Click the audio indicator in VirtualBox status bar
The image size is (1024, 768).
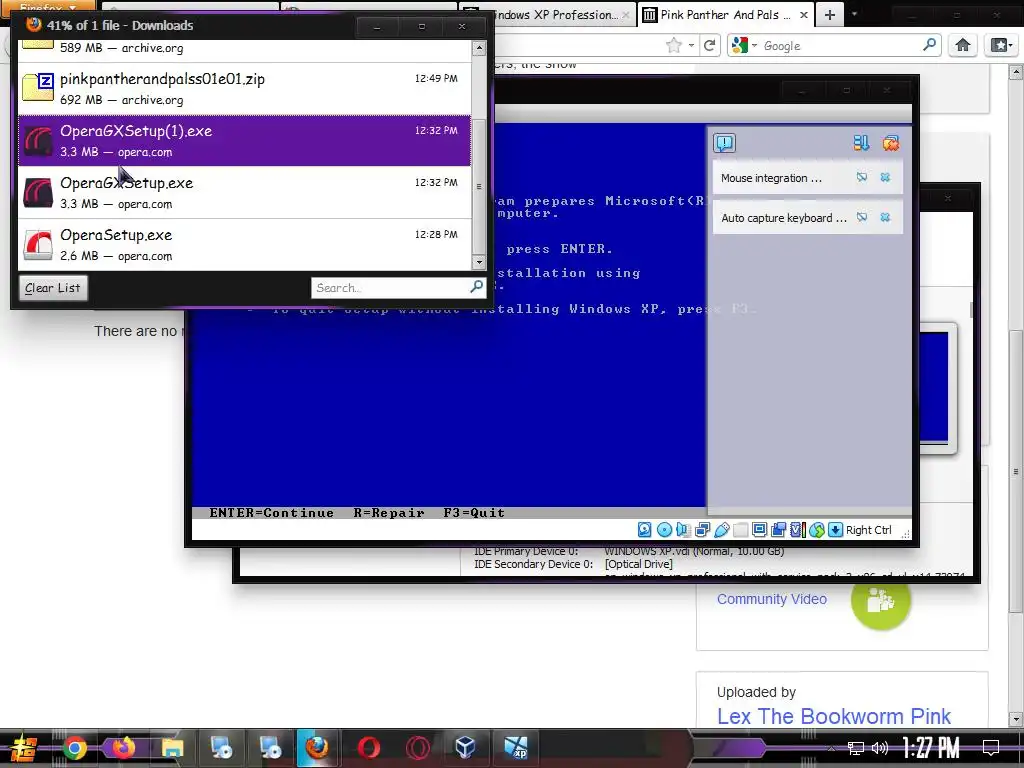(x=683, y=530)
